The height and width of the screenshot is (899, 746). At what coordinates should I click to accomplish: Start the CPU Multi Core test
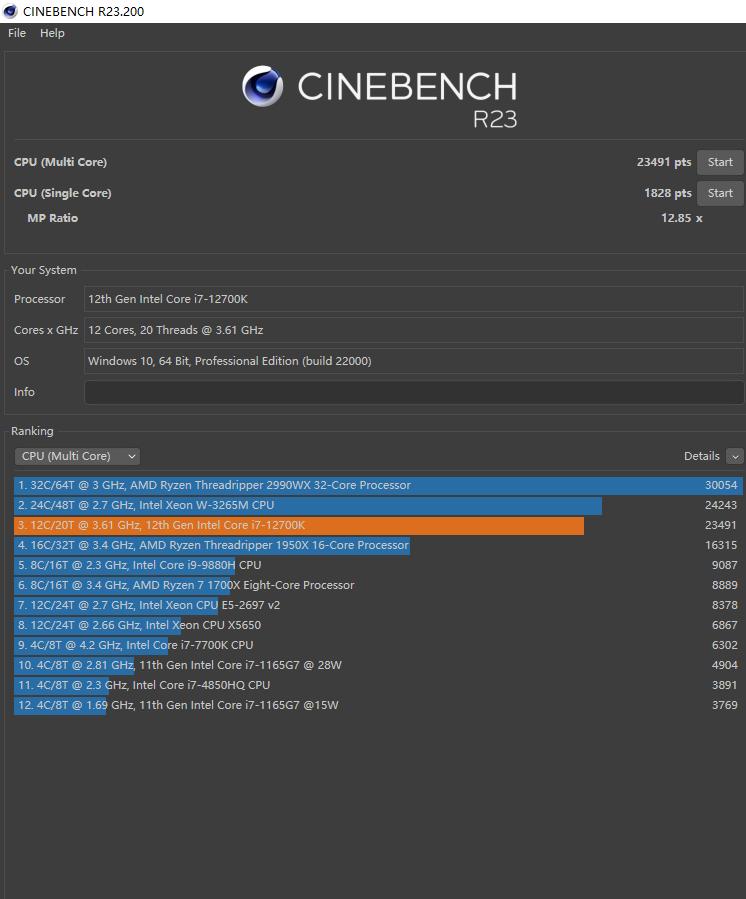point(720,162)
